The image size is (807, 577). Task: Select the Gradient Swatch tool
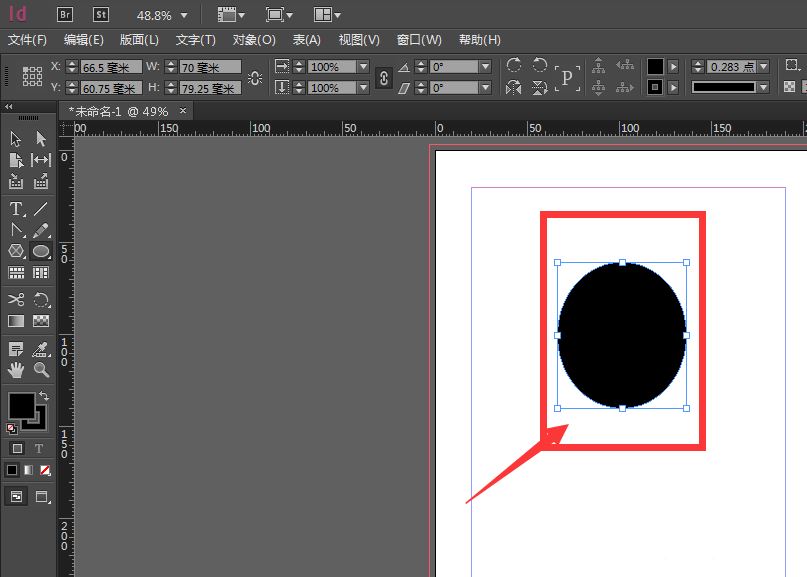16,321
